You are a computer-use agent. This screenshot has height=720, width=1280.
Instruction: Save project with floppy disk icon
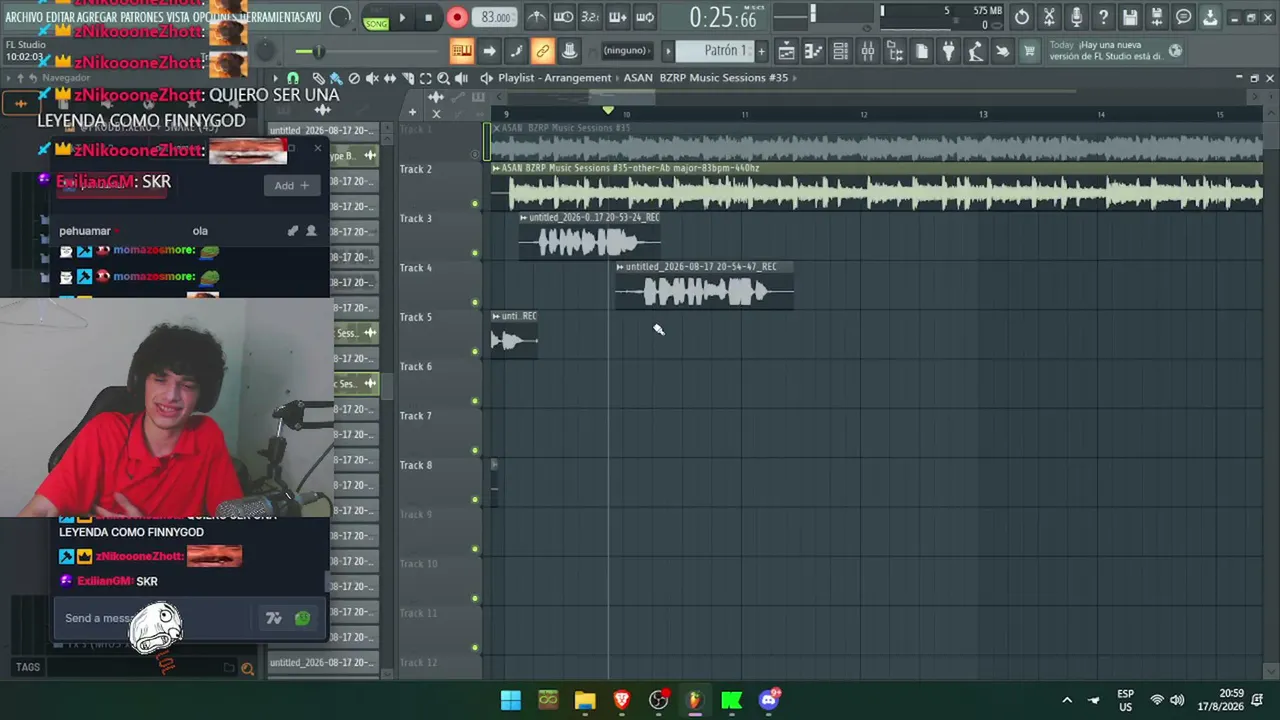[x=1130, y=17]
